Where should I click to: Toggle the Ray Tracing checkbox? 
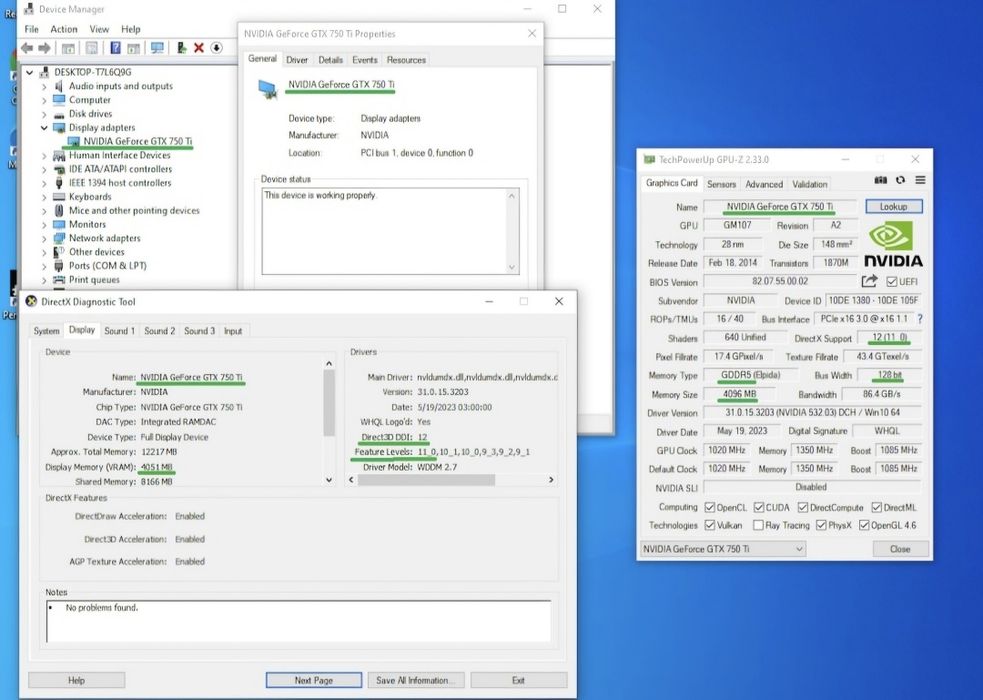click(758, 525)
